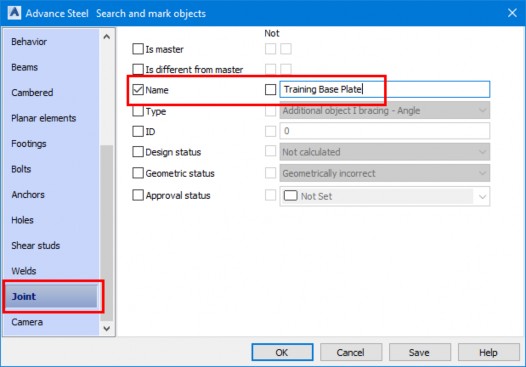This screenshot has width=526, height=367.
Task: Click the Name field with Training Base Plate
Action: 385,89
